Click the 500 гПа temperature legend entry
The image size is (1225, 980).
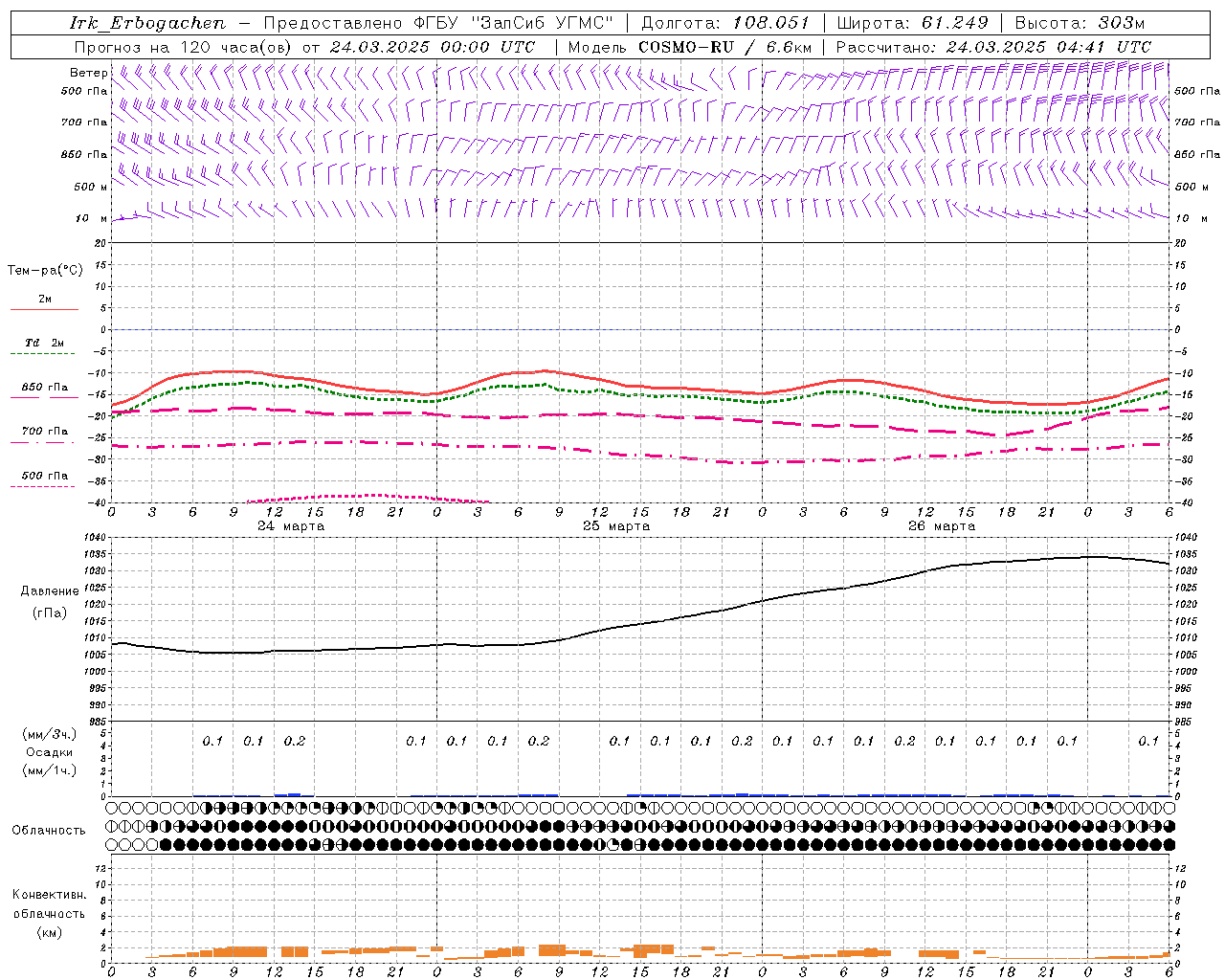45,476
